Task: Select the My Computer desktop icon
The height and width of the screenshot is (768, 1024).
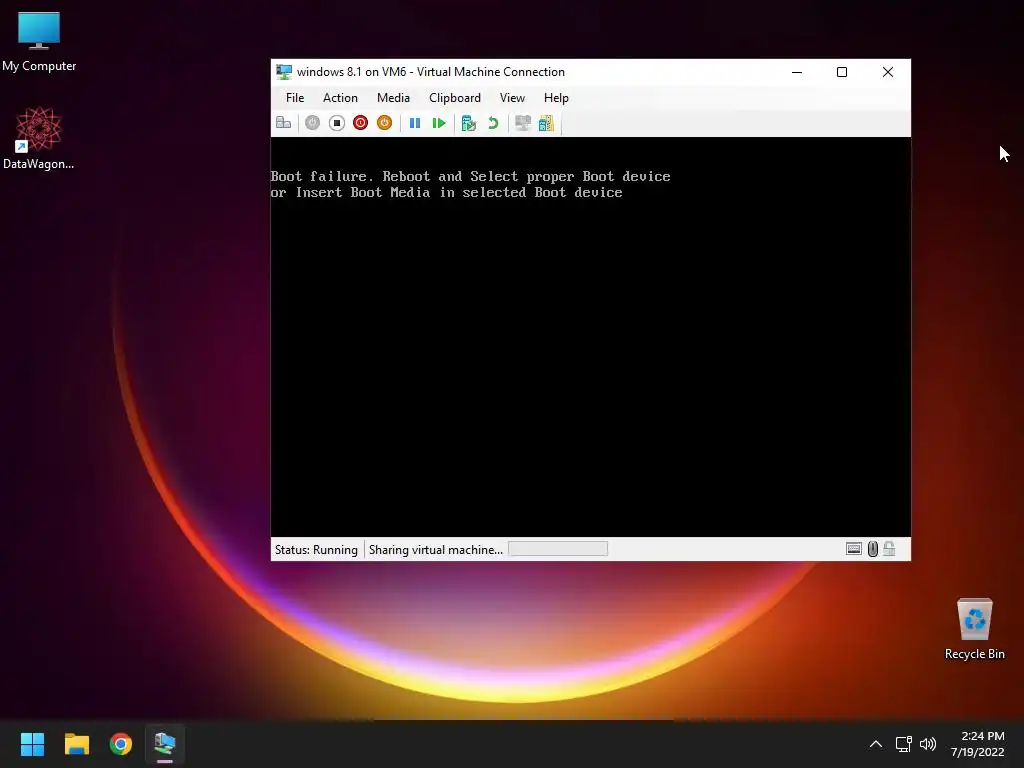Action: tap(39, 40)
